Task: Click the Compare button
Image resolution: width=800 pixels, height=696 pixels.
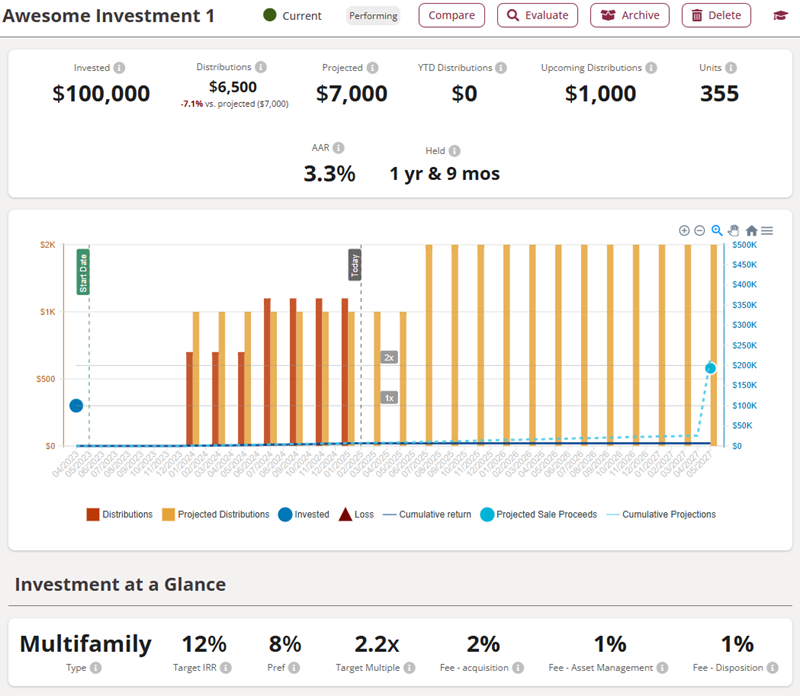Action: point(451,16)
